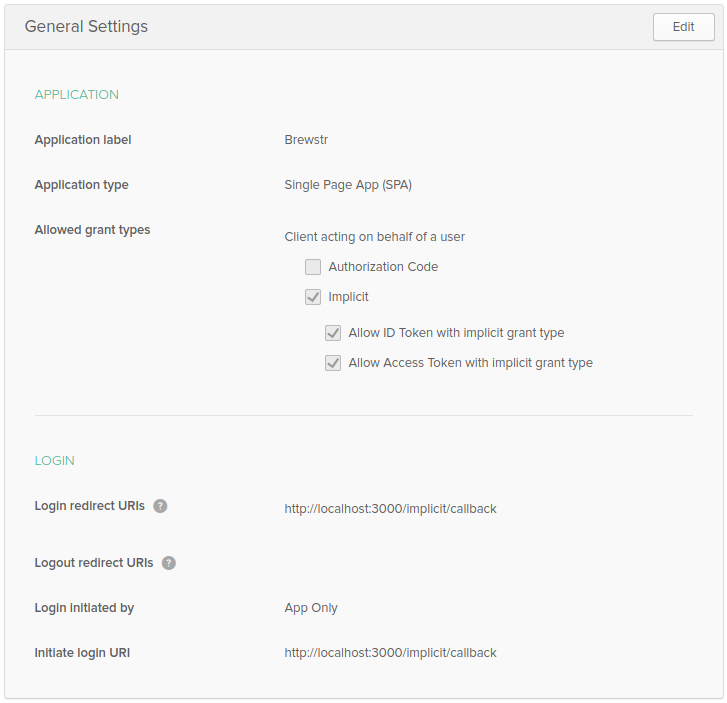Uncheck Allow ID Token with implicit grant
727x703 pixels.
tap(333, 333)
